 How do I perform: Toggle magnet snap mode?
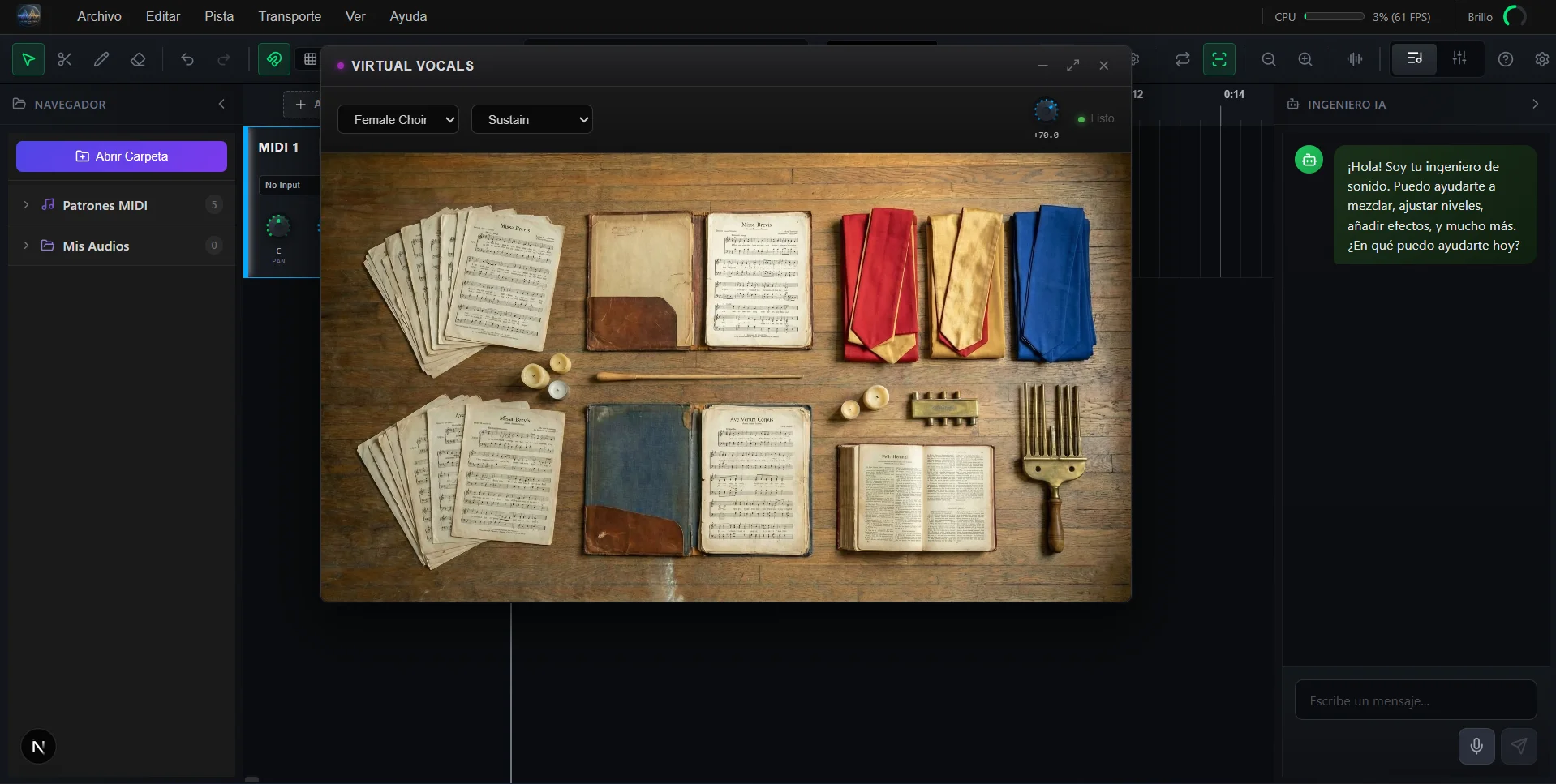(x=274, y=59)
